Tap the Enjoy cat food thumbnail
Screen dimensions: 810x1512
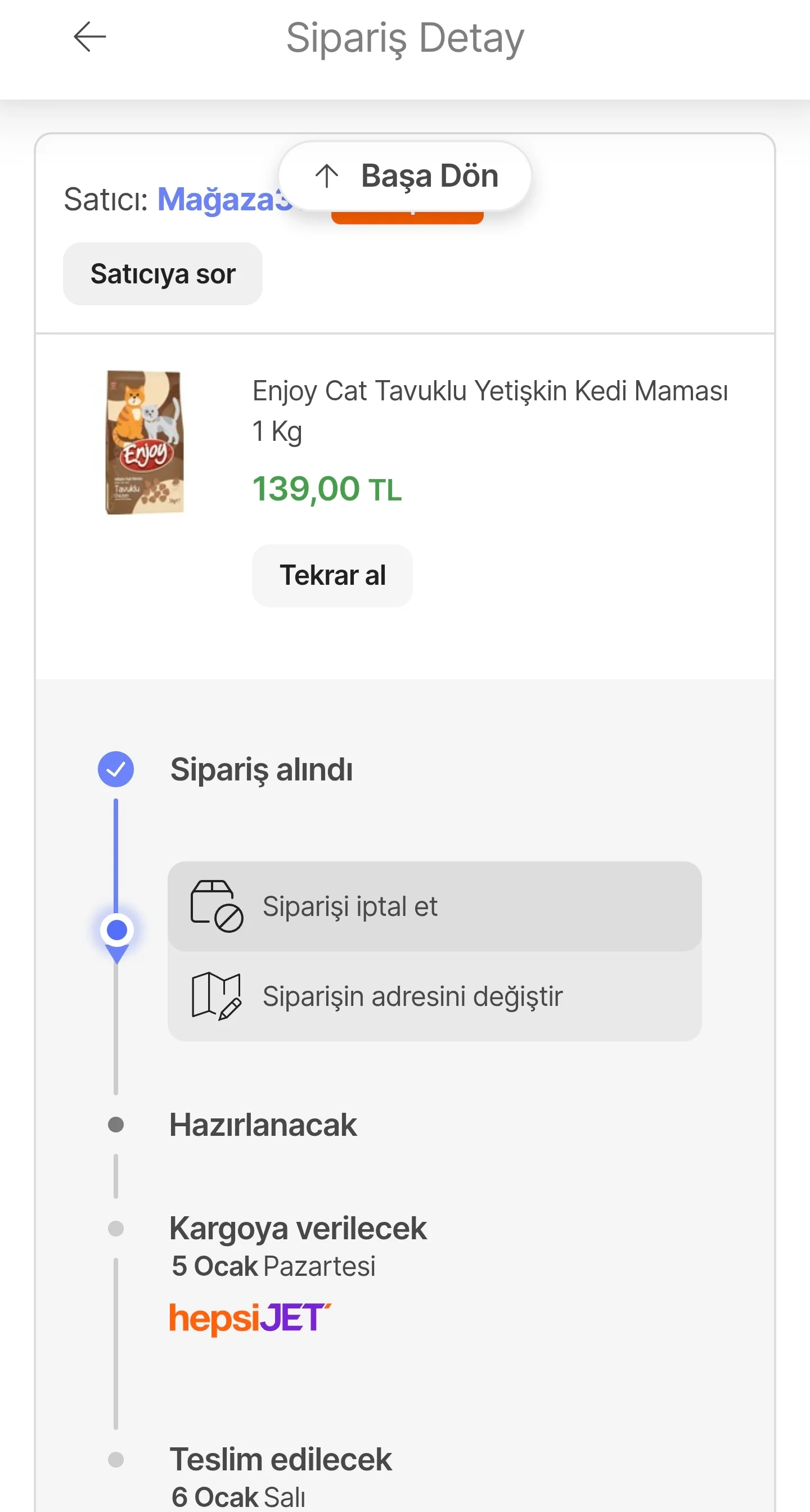[x=145, y=443]
